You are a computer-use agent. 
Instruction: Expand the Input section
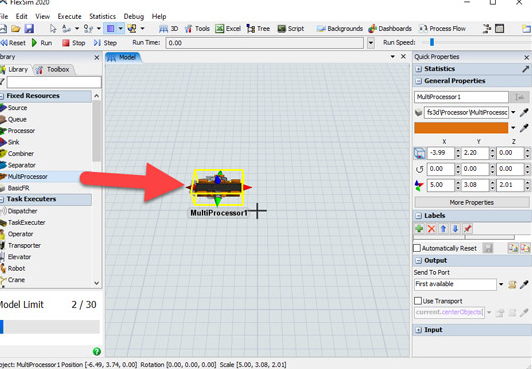click(419, 330)
